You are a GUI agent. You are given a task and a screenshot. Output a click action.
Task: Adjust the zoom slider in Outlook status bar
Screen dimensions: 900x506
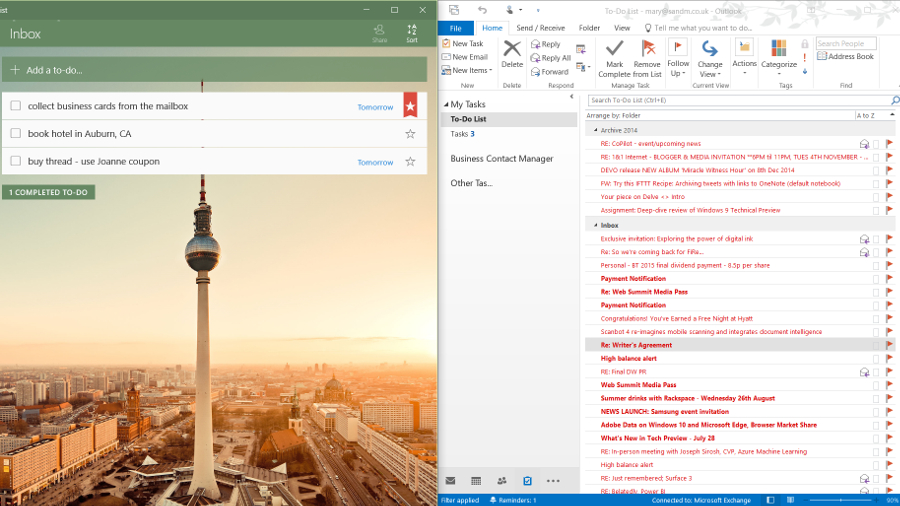(x=841, y=500)
